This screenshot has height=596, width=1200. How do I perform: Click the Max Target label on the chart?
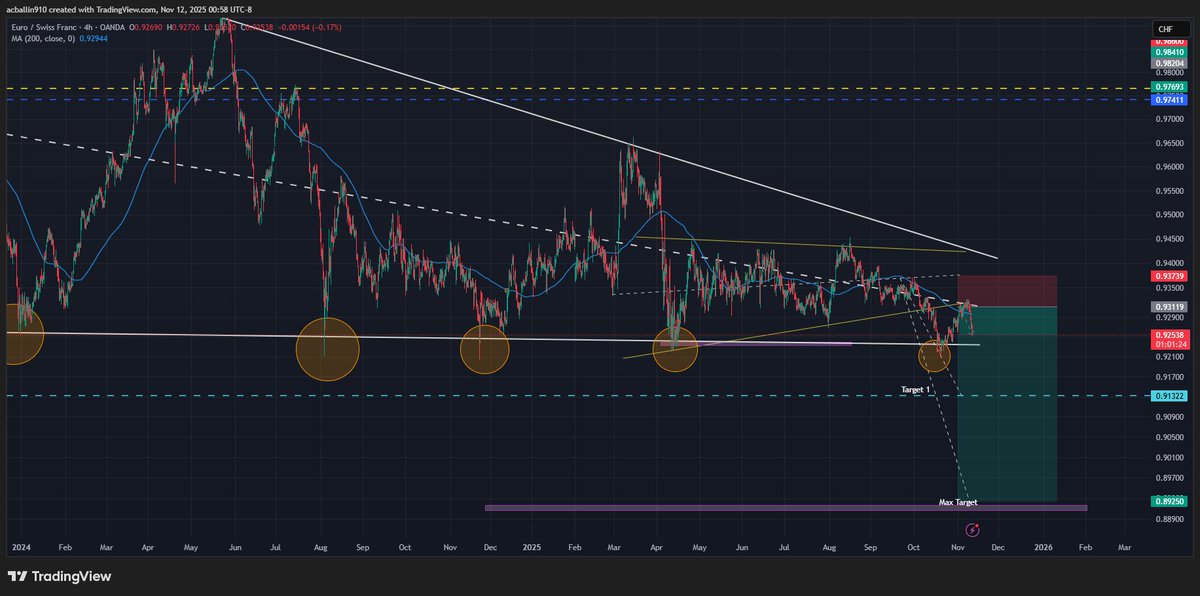[957, 502]
